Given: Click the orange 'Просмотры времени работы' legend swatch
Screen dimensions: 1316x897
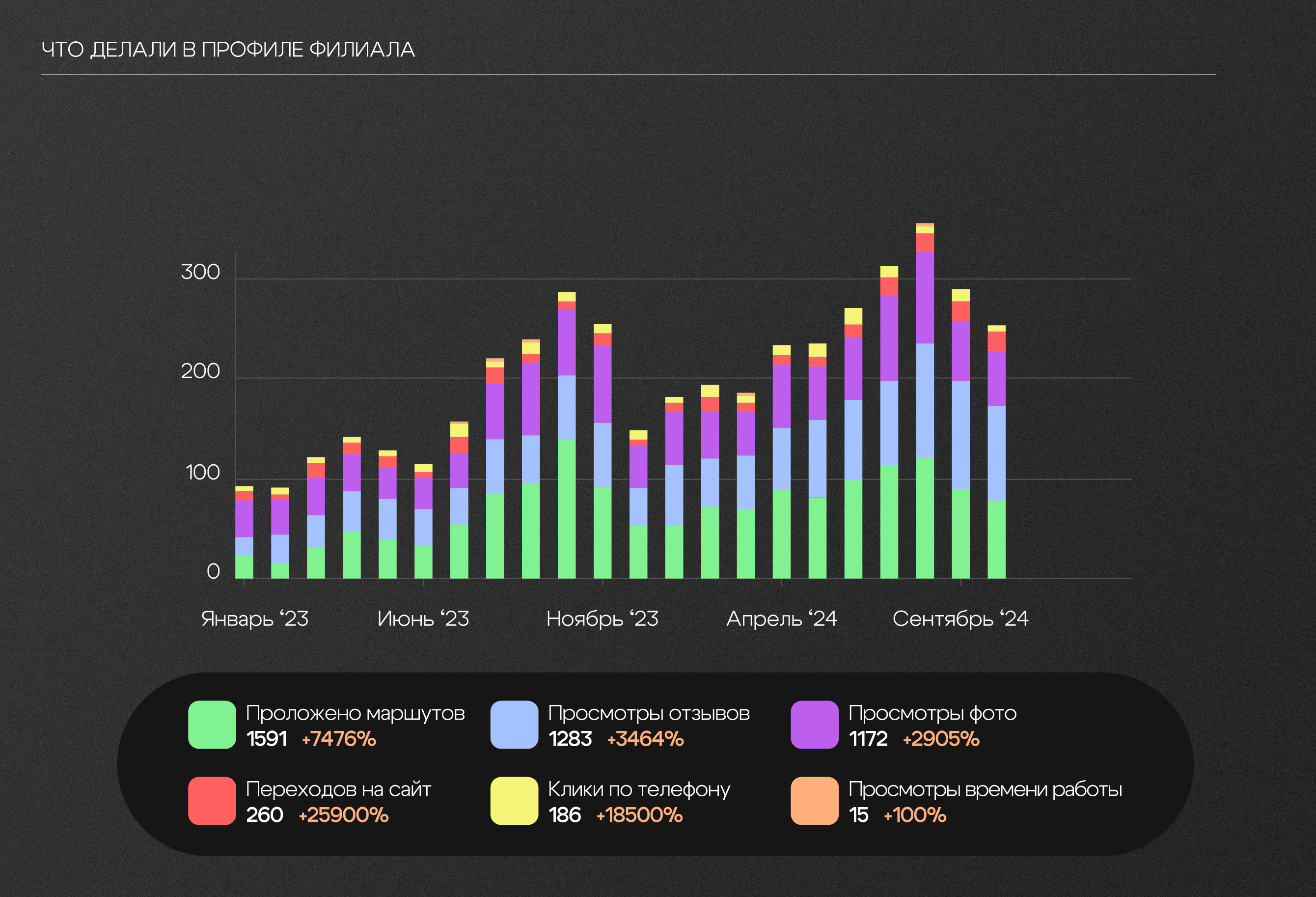Looking at the screenshot, I should [814, 801].
